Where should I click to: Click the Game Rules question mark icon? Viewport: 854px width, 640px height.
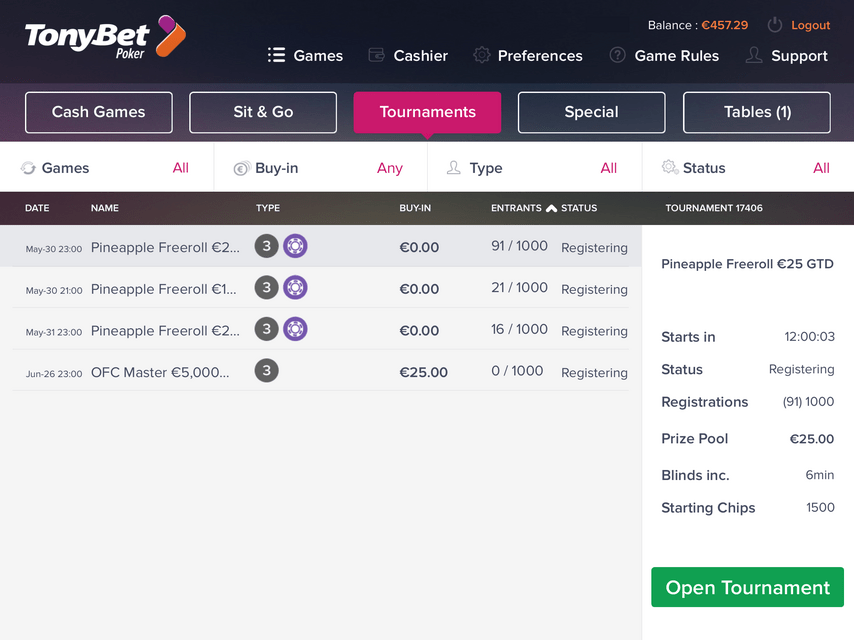coord(617,55)
